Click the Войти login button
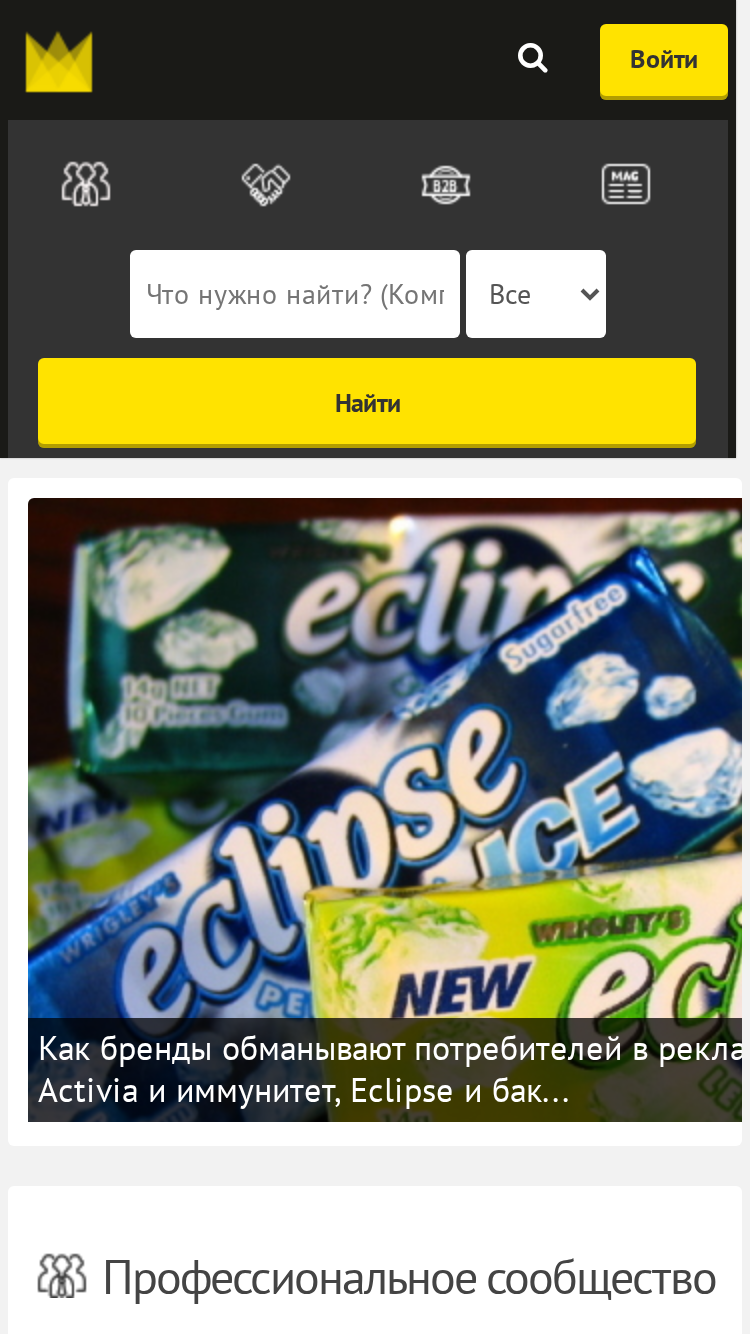This screenshot has height=1334, width=750. click(x=664, y=60)
